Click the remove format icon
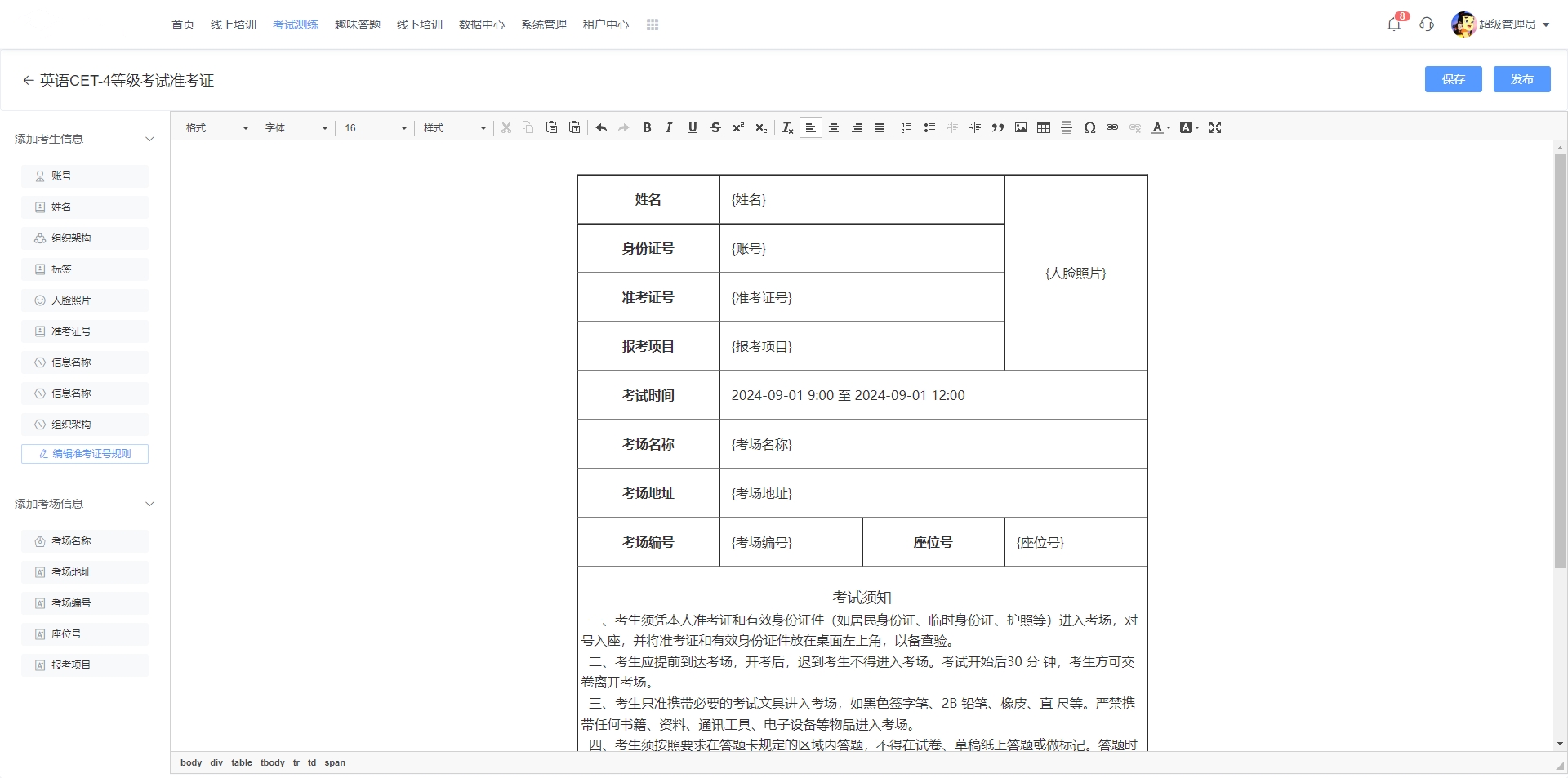Viewport: 1568px width, 778px height. (x=787, y=127)
